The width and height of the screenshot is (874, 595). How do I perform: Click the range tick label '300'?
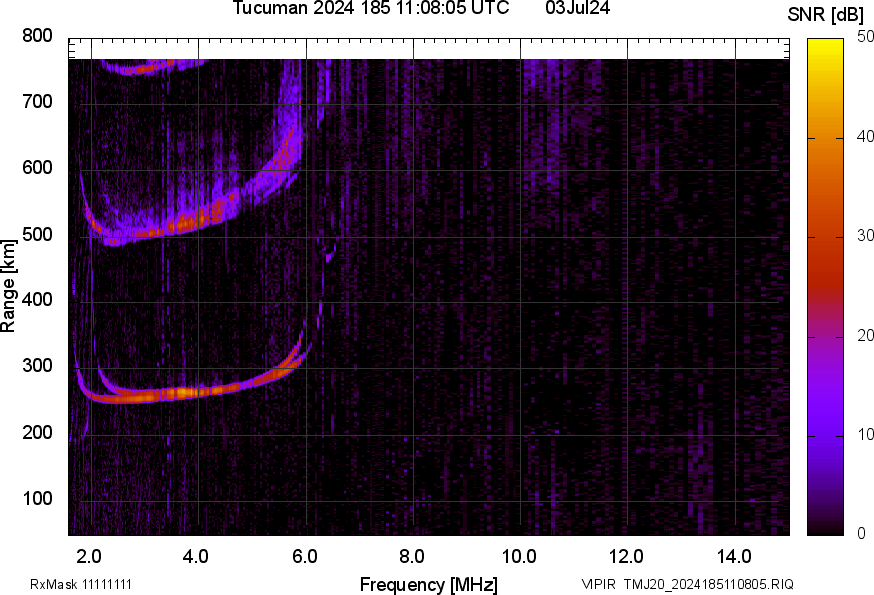pos(37,366)
